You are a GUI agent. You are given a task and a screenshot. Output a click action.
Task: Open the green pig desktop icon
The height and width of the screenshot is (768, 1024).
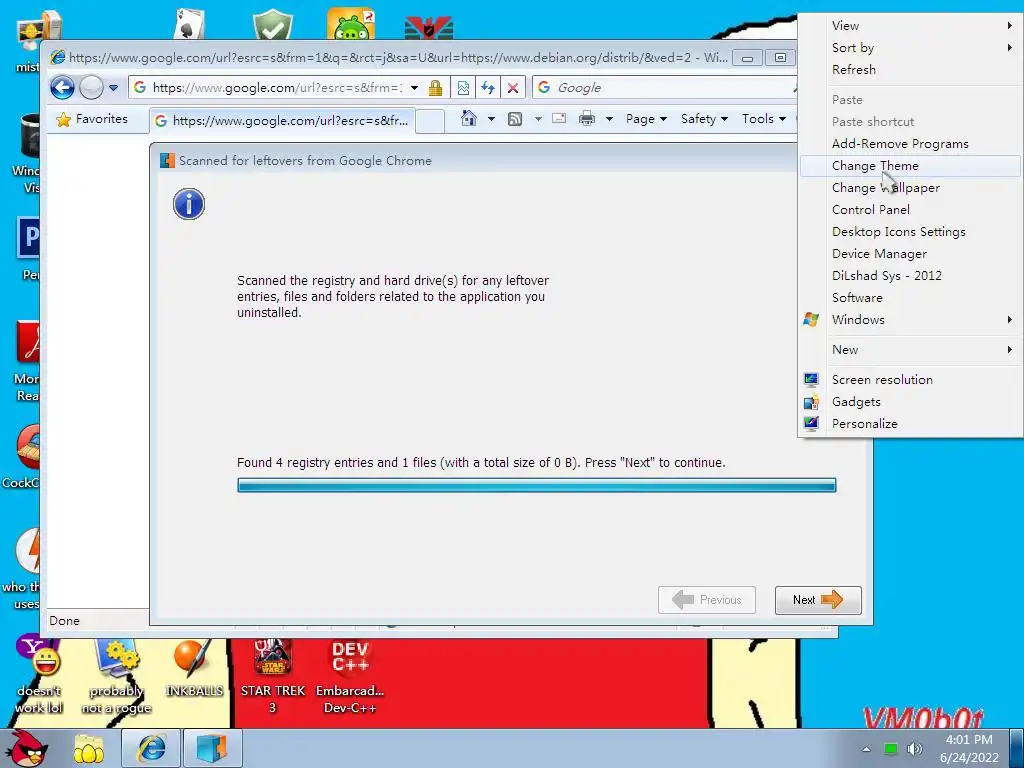(x=351, y=24)
